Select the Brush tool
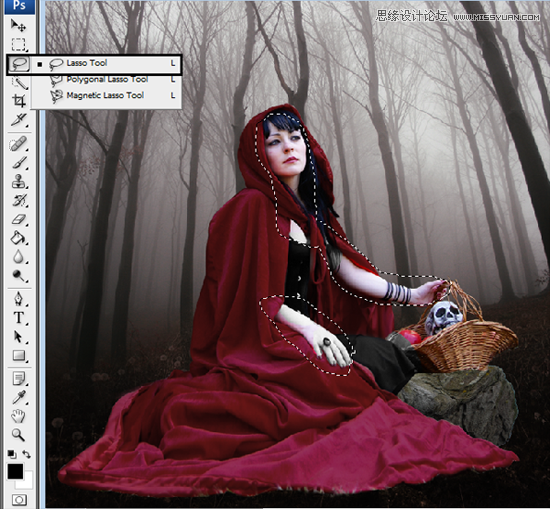Screen dimensions: 550x509 coord(19,163)
